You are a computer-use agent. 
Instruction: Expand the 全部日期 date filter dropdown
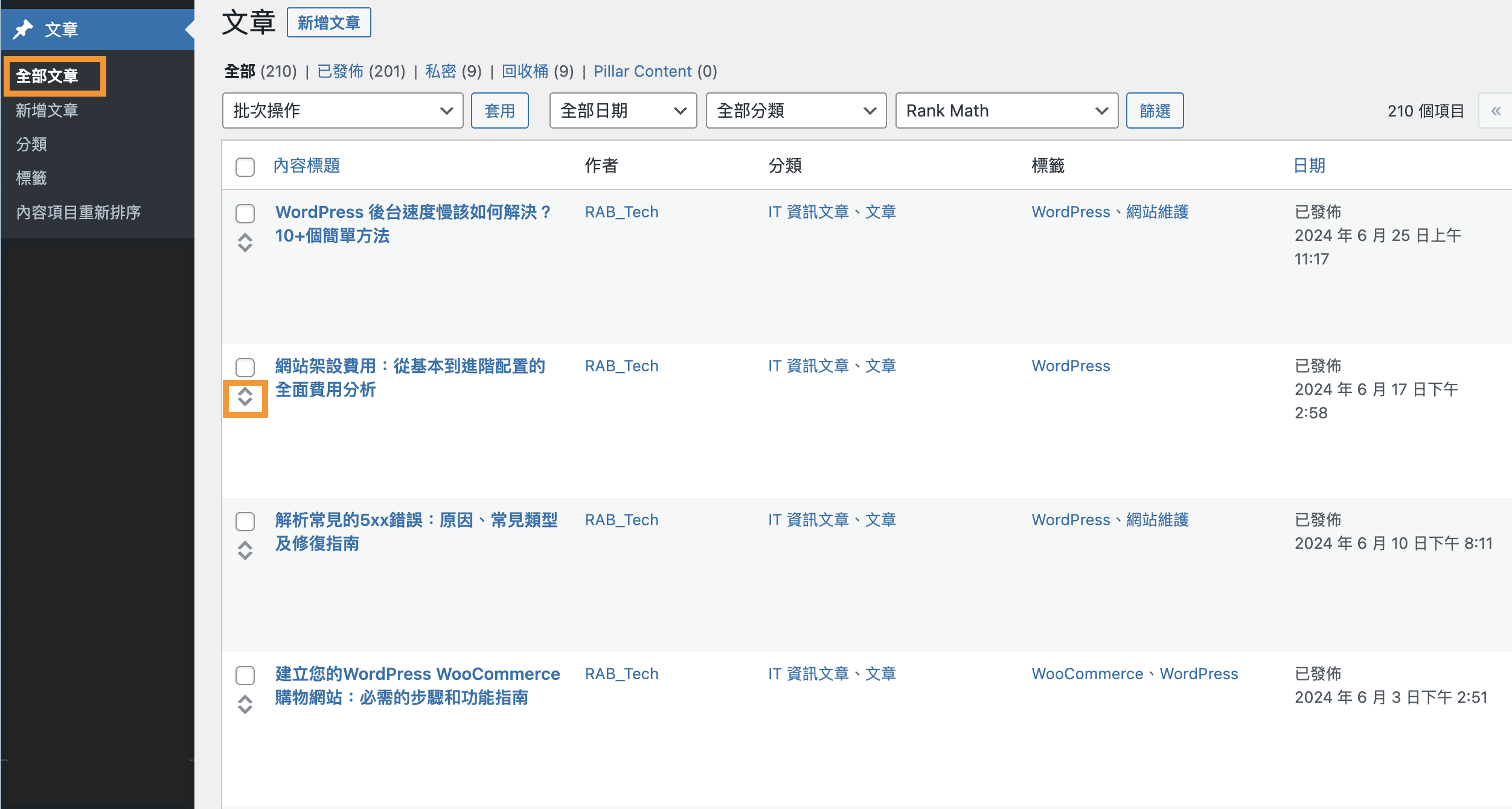tap(623, 111)
